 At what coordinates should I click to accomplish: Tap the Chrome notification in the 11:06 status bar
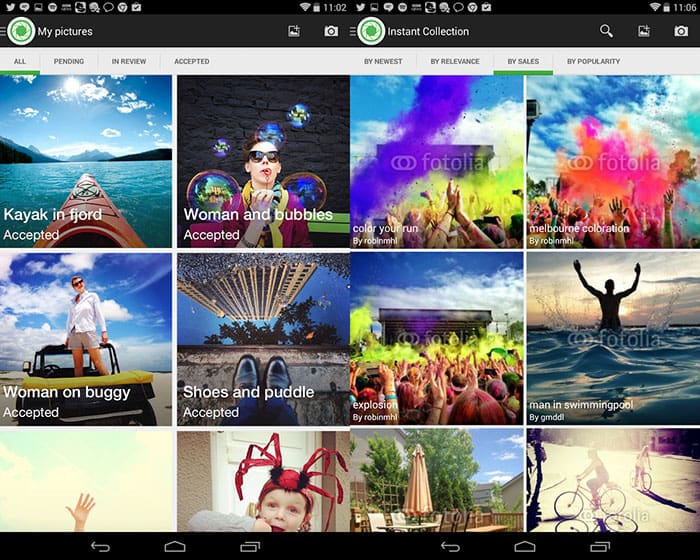472,7
